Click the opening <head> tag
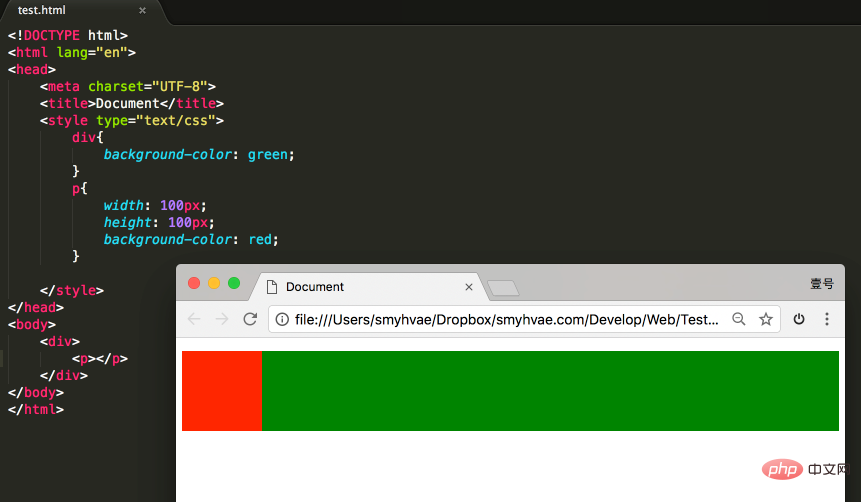The height and width of the screenshot is (502, 861). (32, 69)
